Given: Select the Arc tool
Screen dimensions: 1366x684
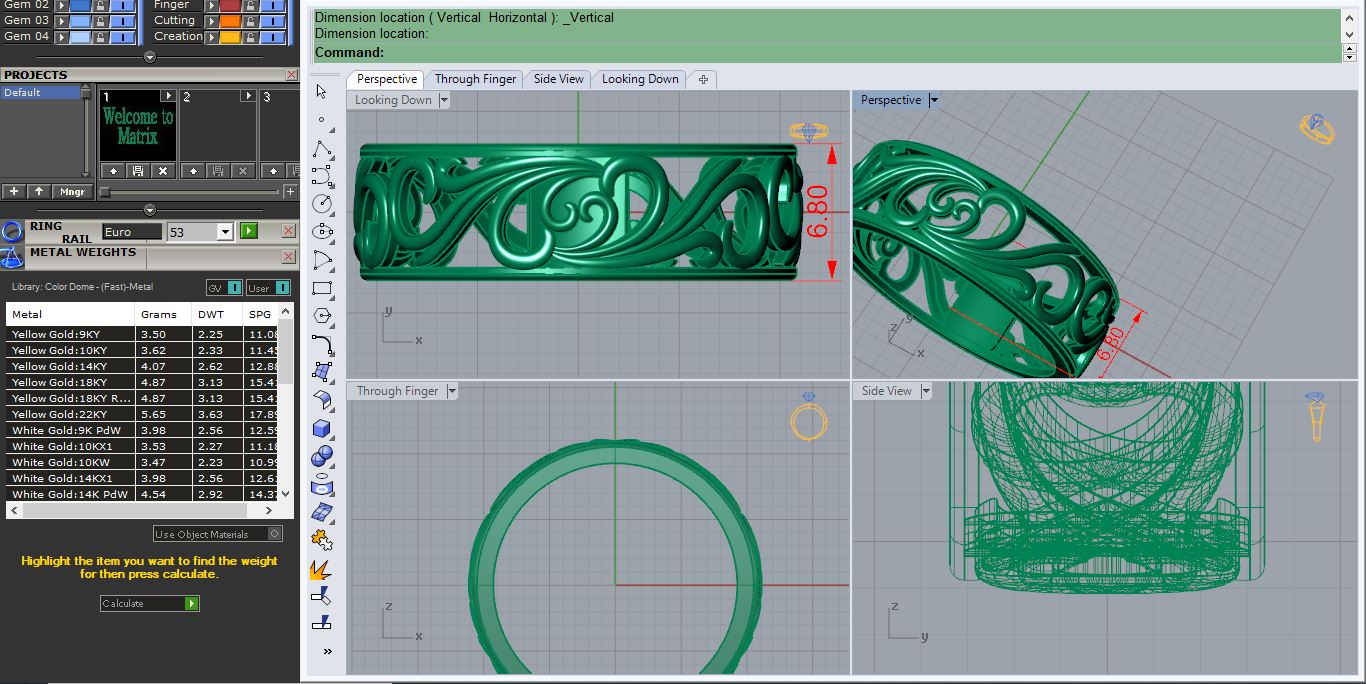Looking at the screenshot, I should tap(322, 260).
